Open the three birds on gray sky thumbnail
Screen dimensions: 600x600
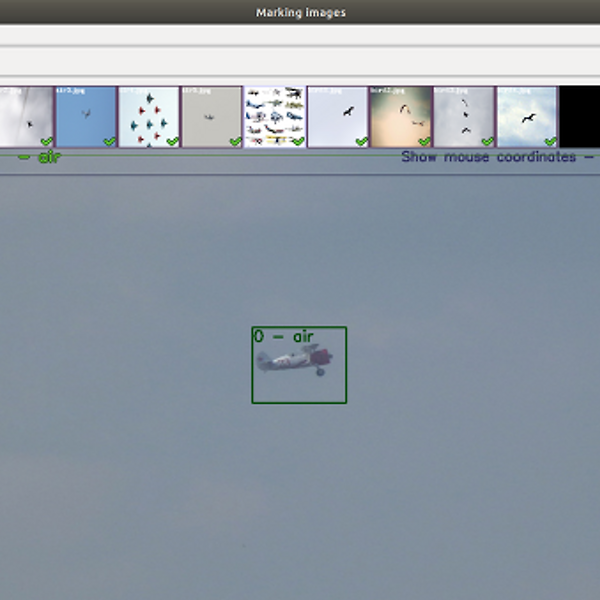click(x=464, y=117)
